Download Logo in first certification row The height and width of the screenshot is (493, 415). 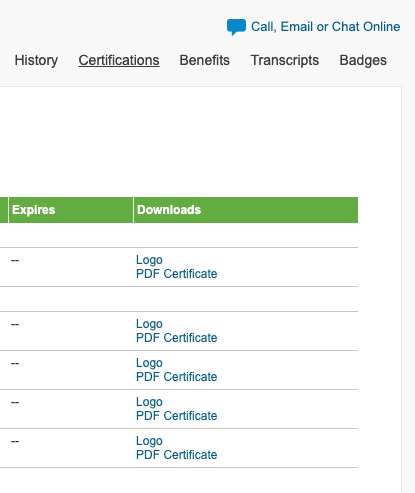pyautogui.click(x=149, y=260)
